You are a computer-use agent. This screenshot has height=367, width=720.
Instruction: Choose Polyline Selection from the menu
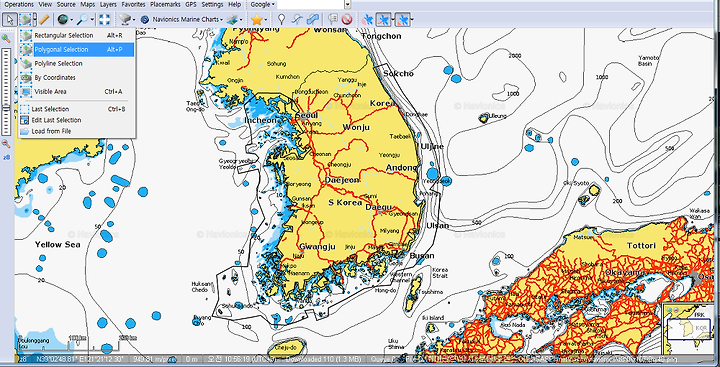click(77, 63)
